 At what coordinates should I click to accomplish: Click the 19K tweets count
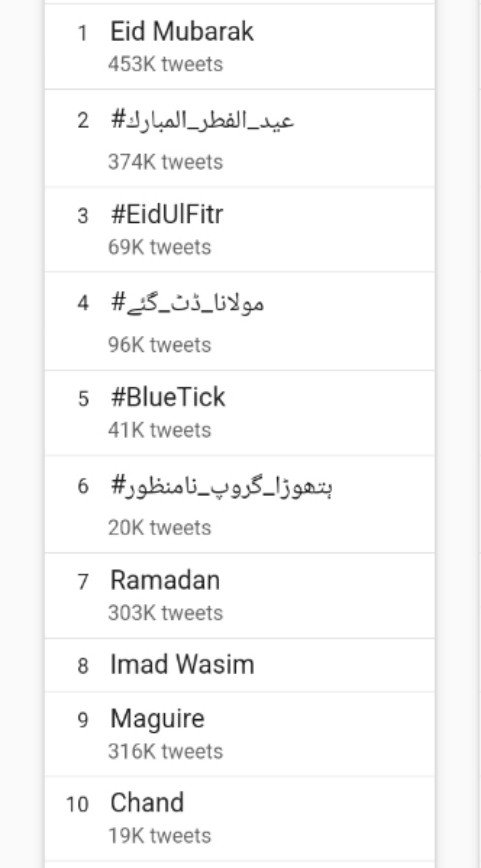pos(159,835)
